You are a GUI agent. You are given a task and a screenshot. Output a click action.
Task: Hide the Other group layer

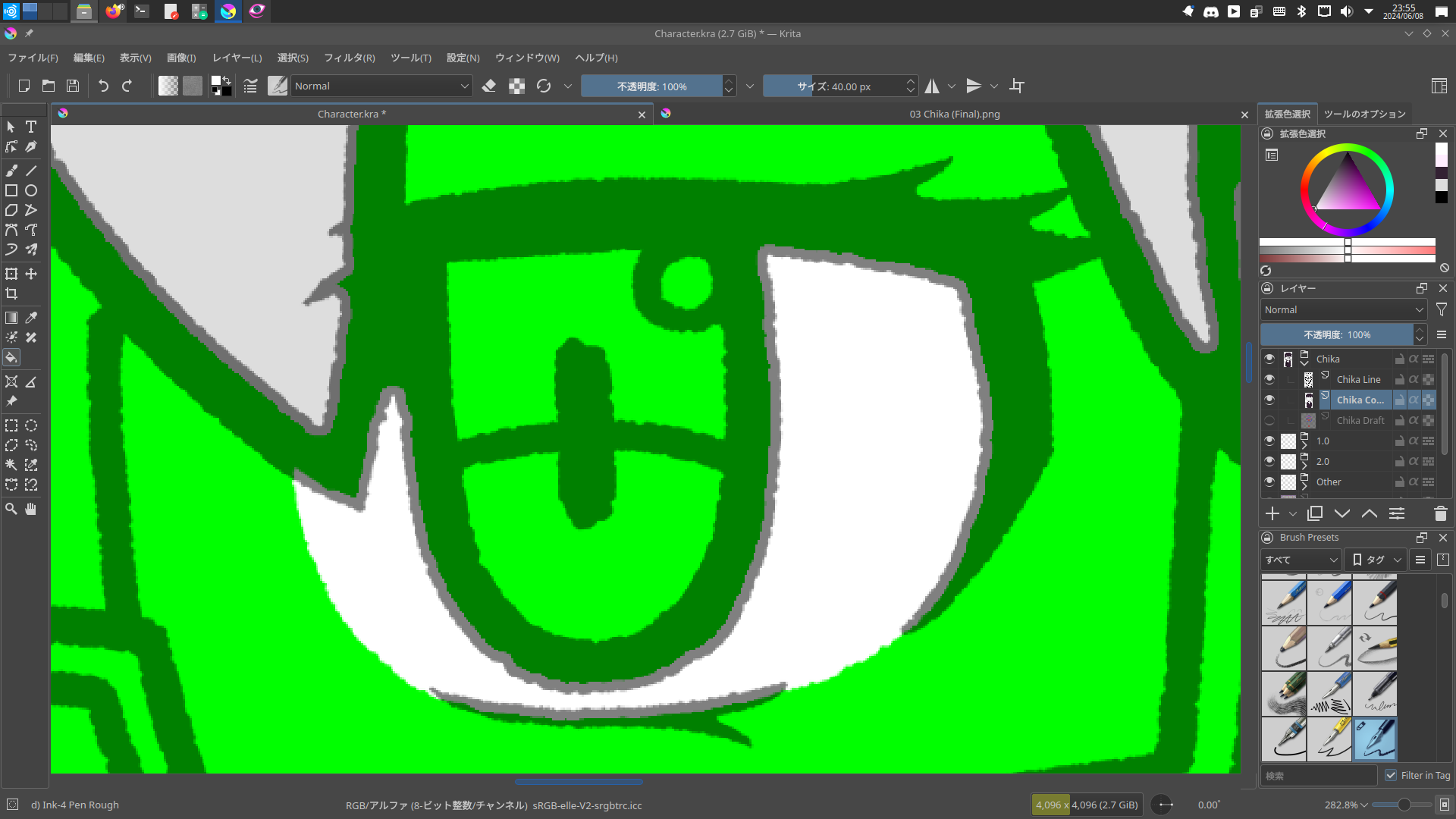(x=1269, y=482)
